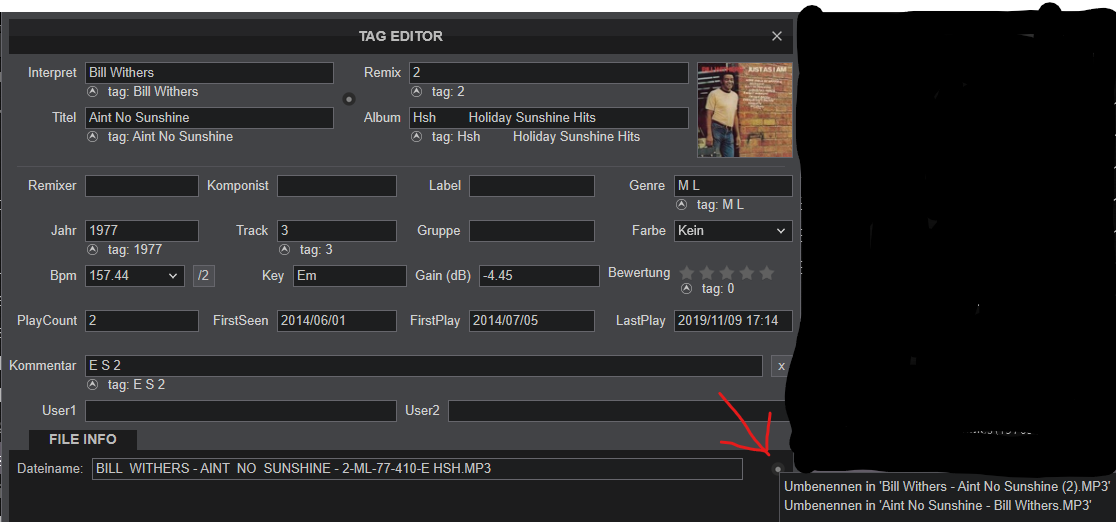Set rating to three stars

point(727,273)
